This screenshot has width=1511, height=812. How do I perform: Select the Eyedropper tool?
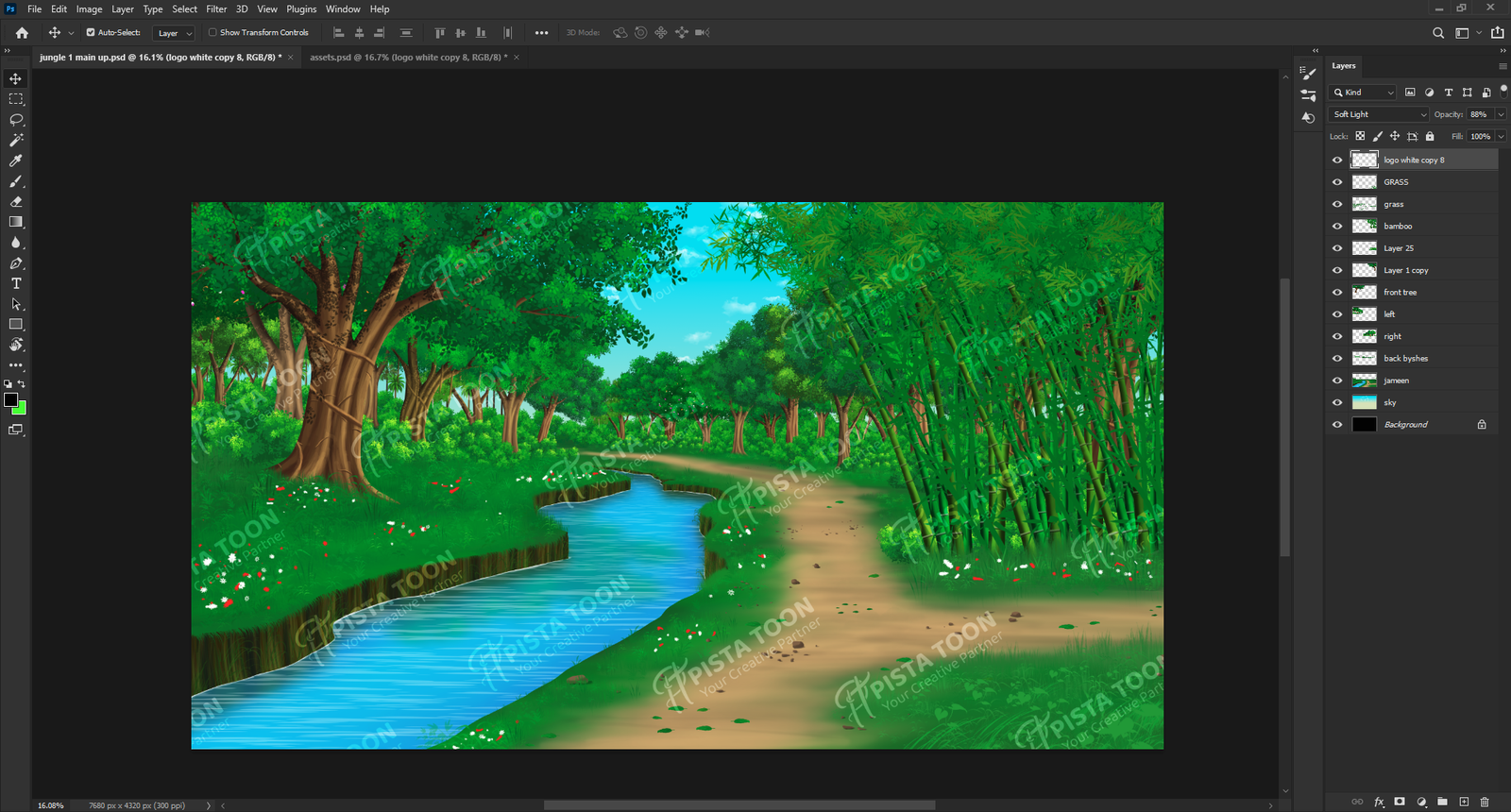(x=16, y=161)
